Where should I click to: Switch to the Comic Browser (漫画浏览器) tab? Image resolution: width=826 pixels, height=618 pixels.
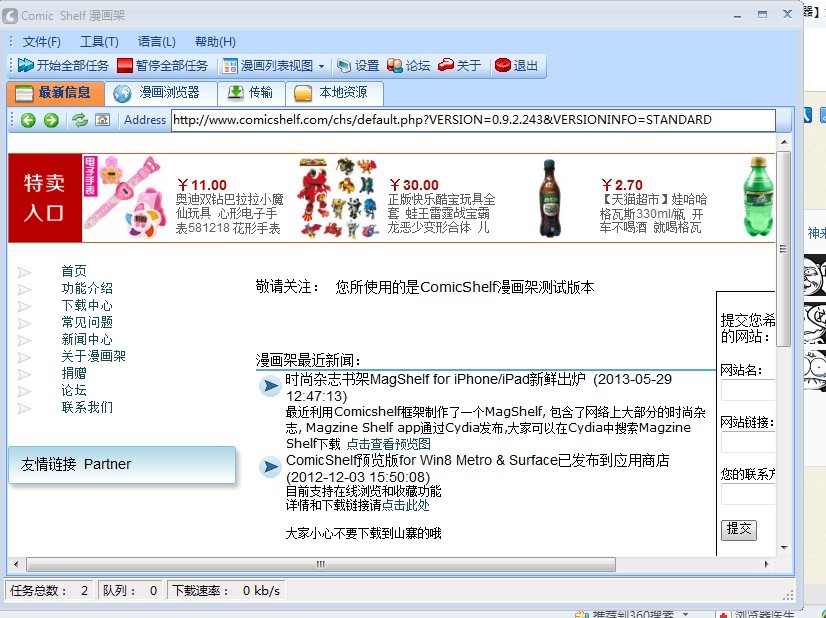(161, 93)
